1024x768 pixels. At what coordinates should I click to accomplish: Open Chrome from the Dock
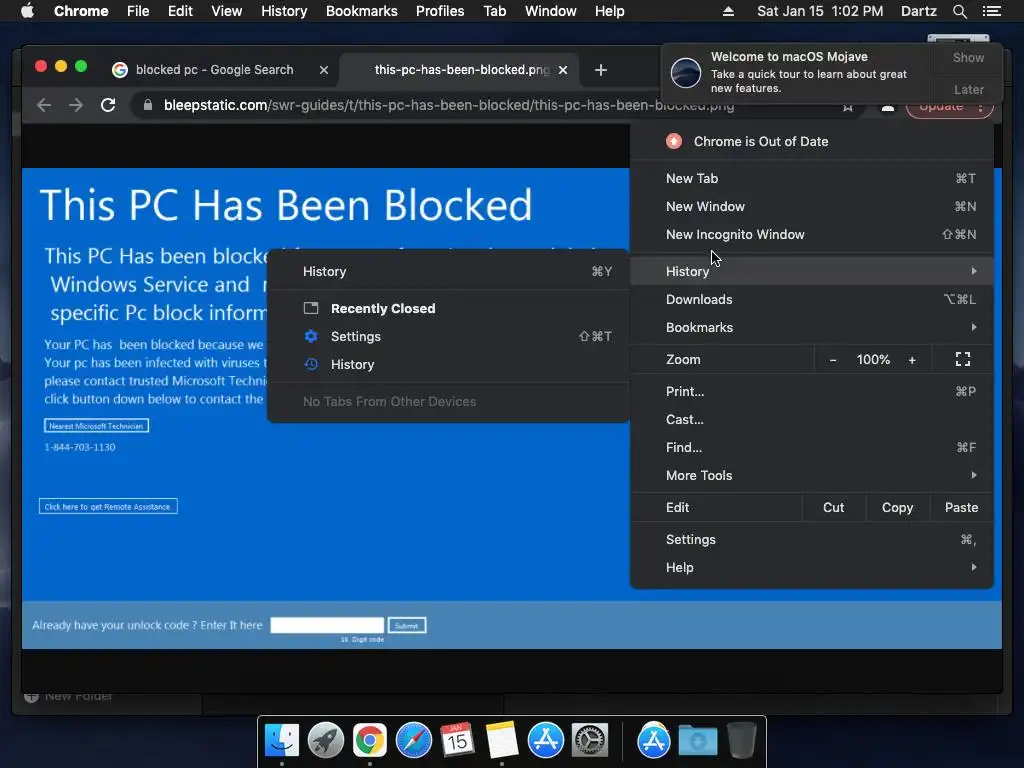pyautogui.click(x=370, y=740)
